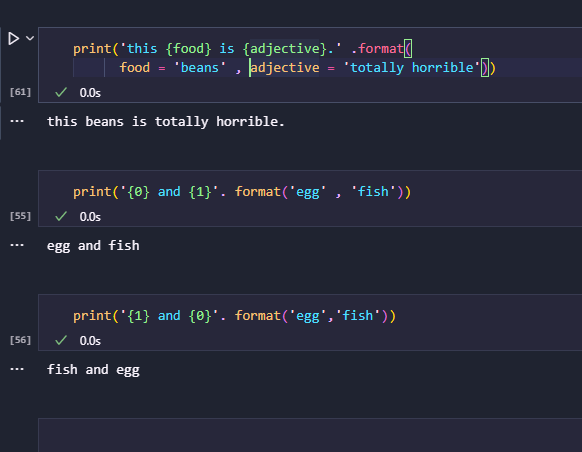Click '.format' in the first cell
Viewport: 582px width, 452px height.
click(x=377, y=49)
